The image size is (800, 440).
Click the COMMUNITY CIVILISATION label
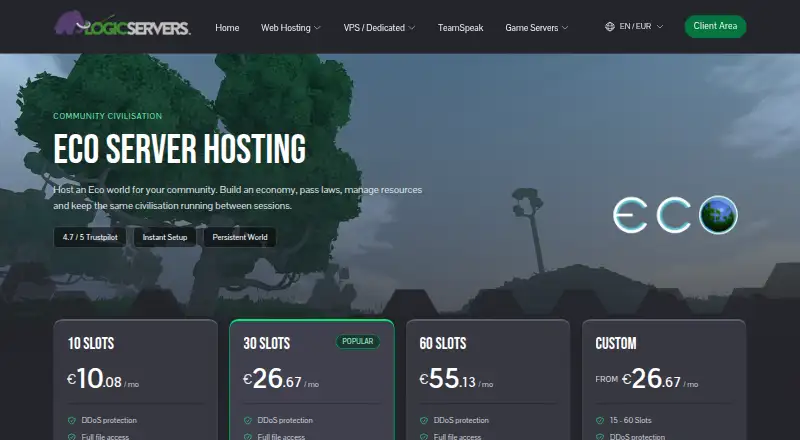pyautogui.click(x=108, y=116)
